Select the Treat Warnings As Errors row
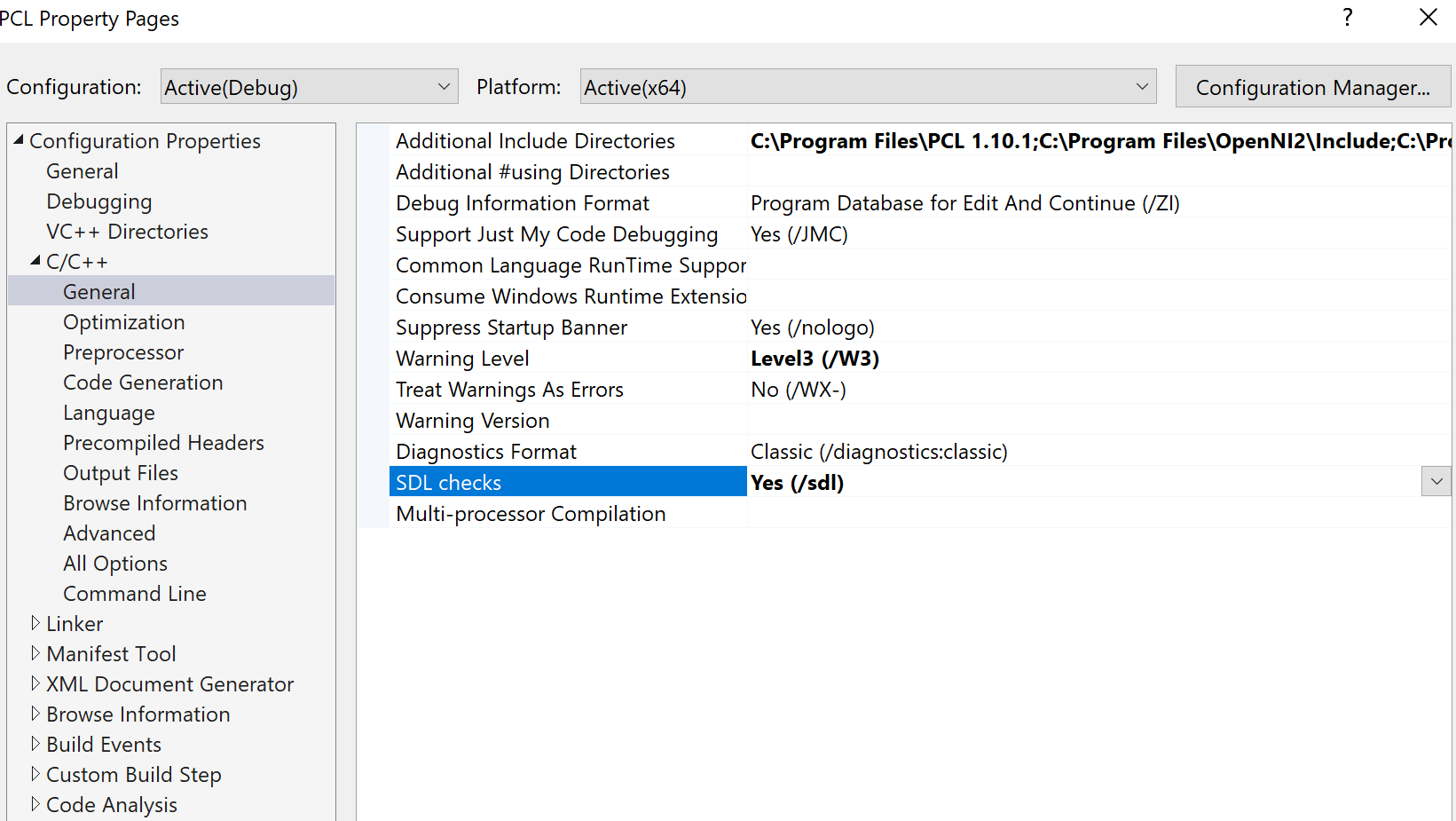 click(509, 389)
